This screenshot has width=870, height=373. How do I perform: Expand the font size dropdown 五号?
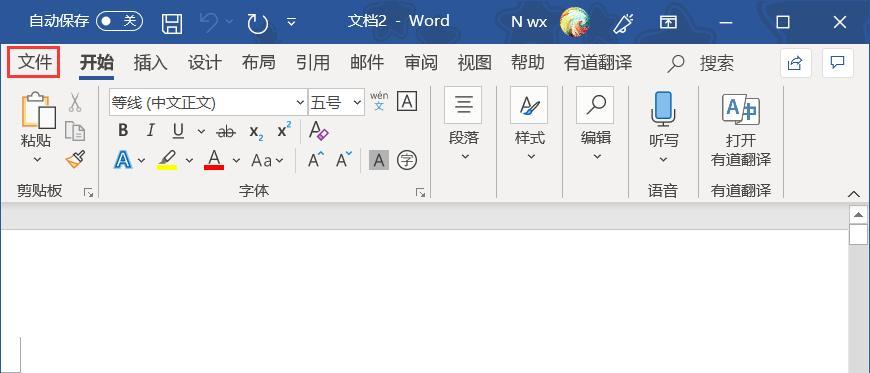click(x=336, y=102)
